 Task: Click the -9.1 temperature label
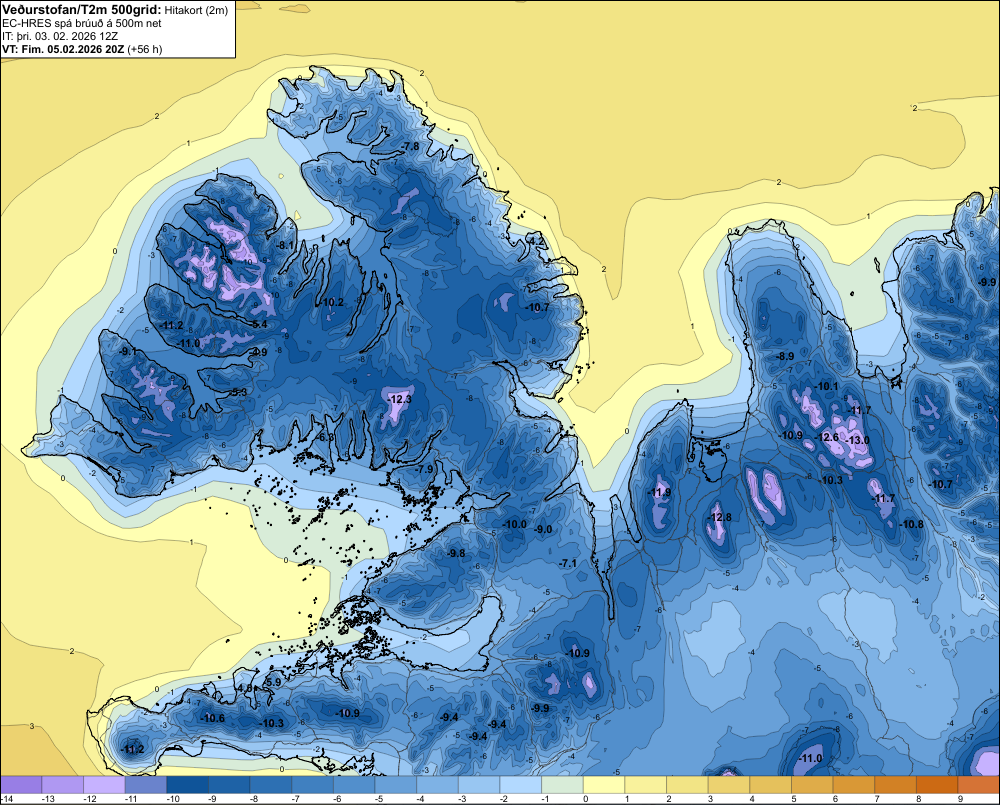coord(128,351)
